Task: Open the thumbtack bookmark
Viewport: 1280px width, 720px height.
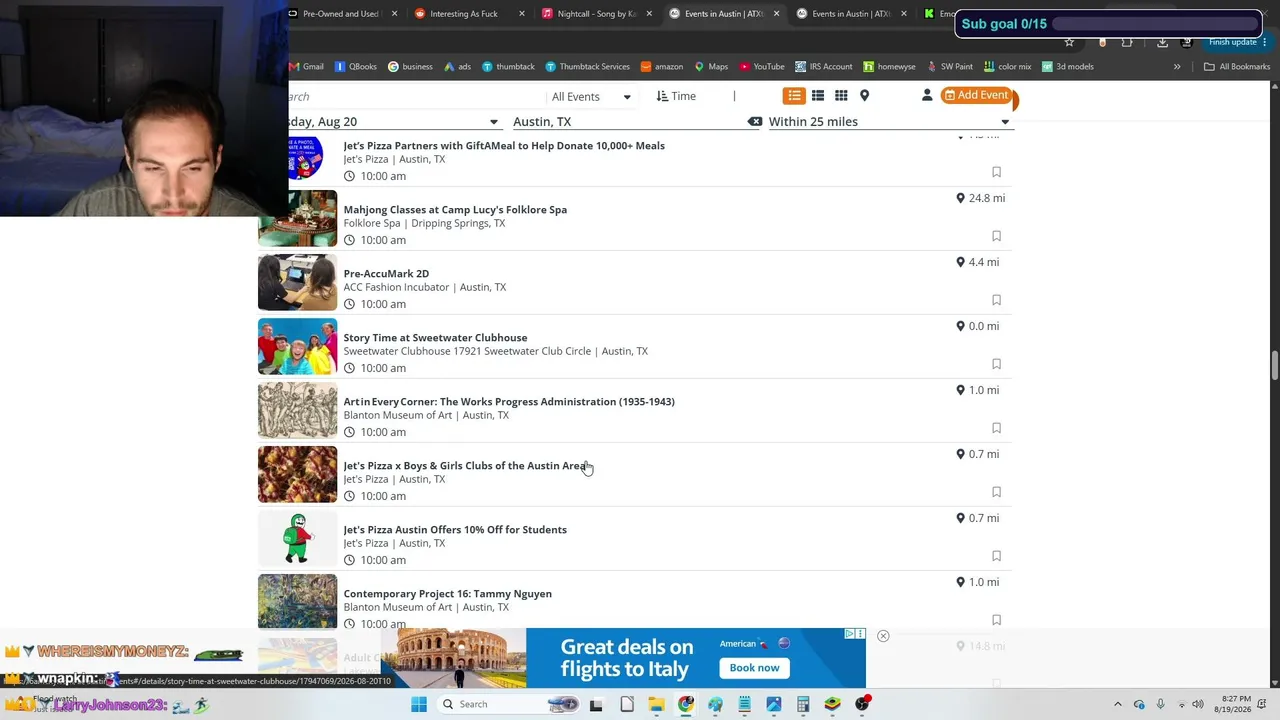Action: 508,67
